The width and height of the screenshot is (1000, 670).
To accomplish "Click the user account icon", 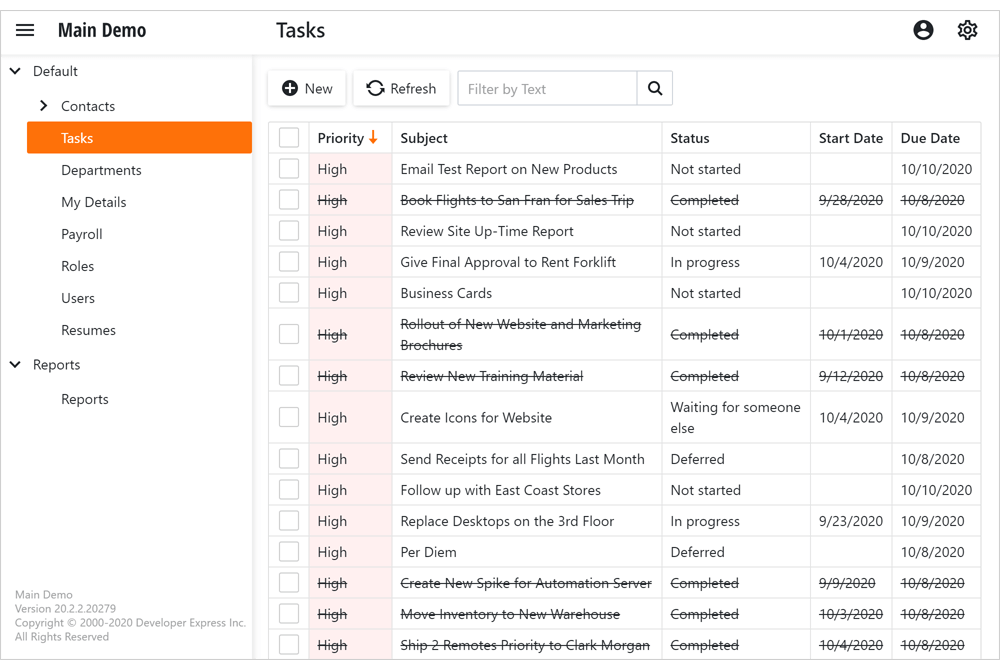I will (x=923, y=30).
